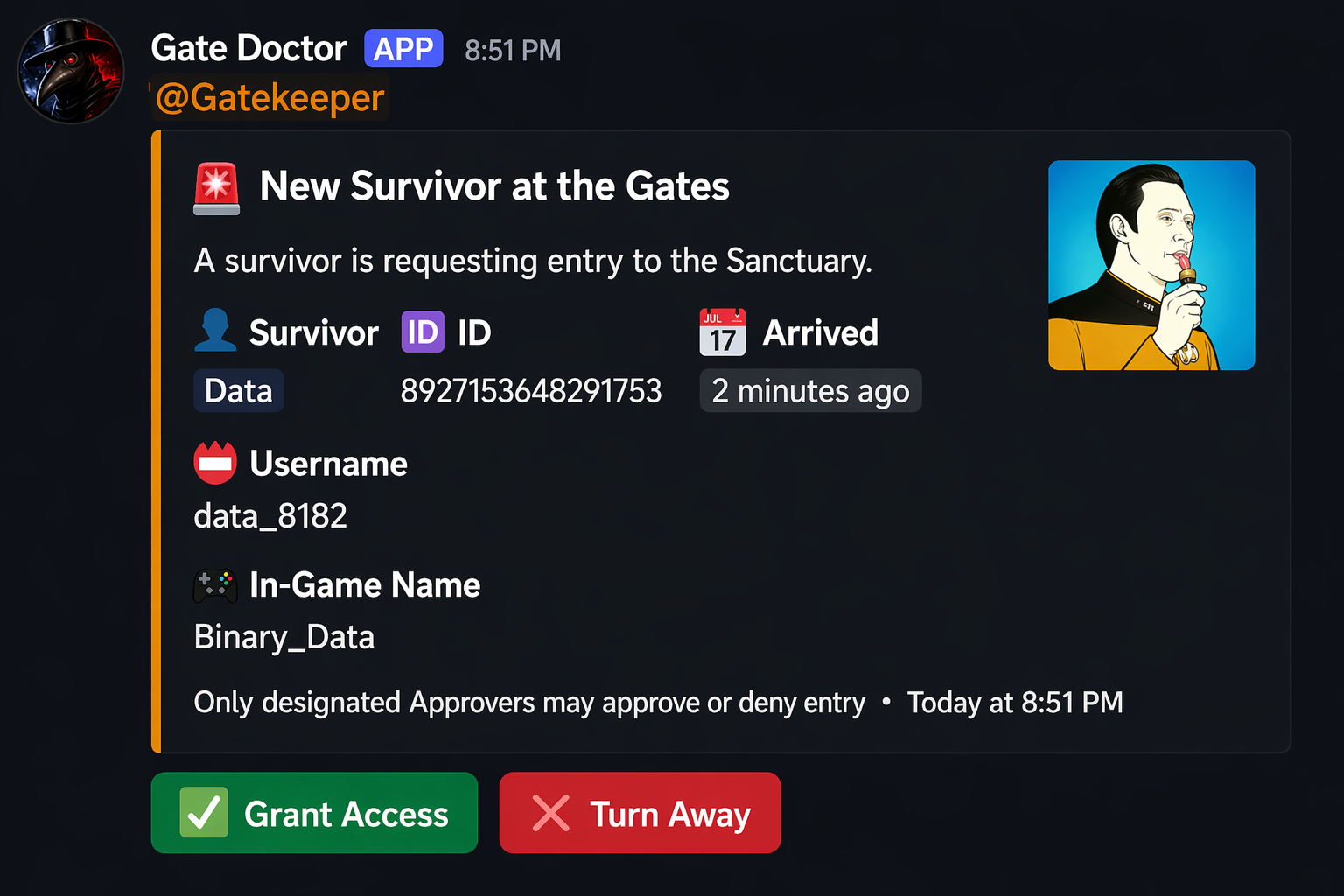Click the Username name-badge icon
The image size is (1344, 896).
click(x=215, y=463)
